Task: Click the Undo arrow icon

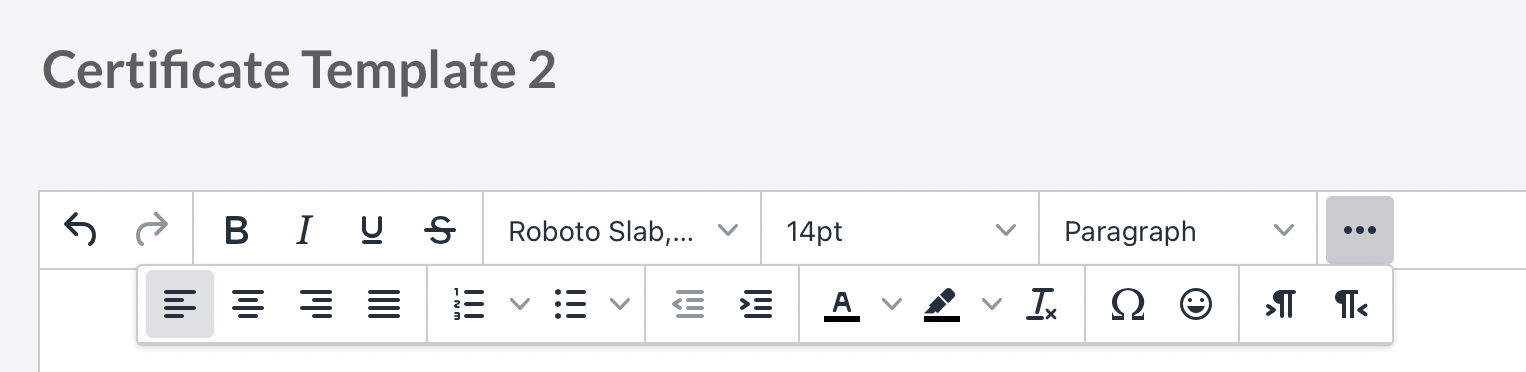Action: (80, 230)
